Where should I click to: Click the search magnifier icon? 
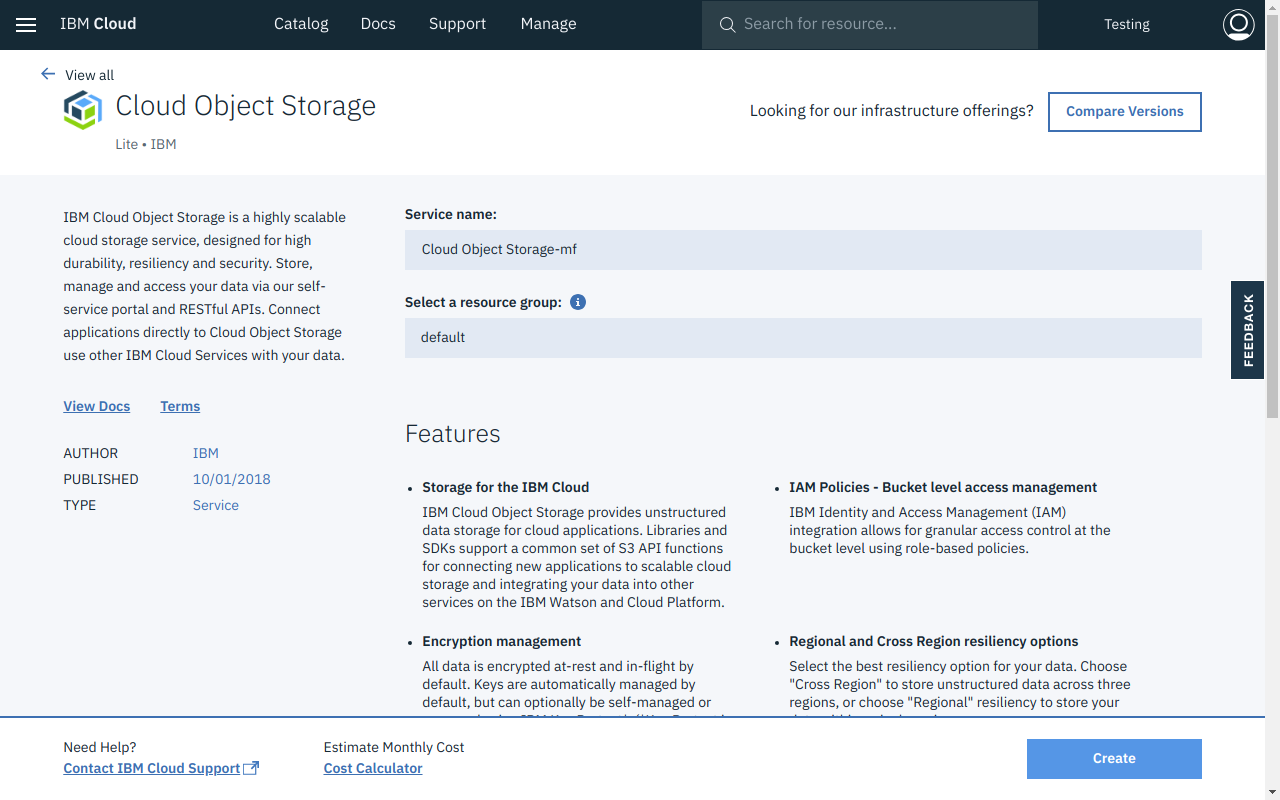click(727, 25)
